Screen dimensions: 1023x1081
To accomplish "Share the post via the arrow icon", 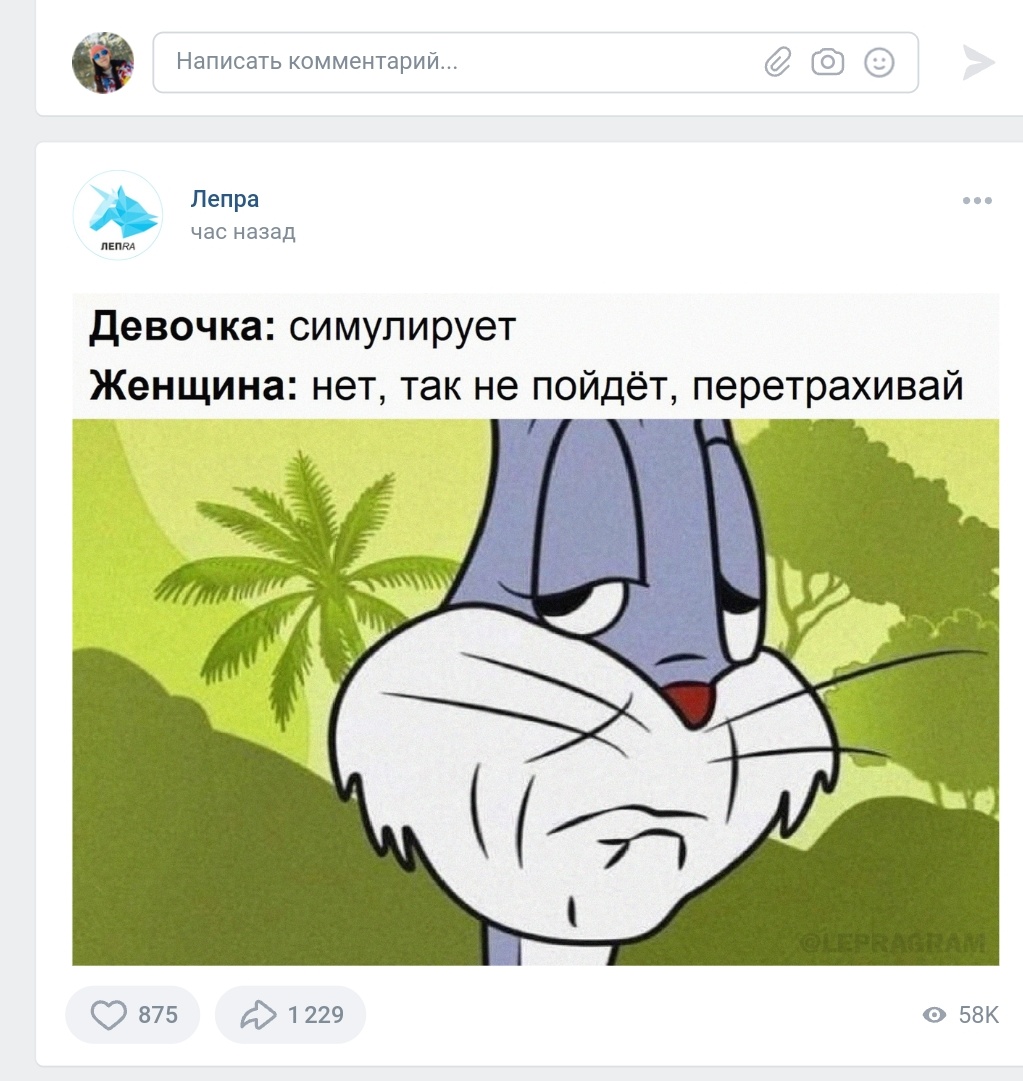I will pos(258,1015).
